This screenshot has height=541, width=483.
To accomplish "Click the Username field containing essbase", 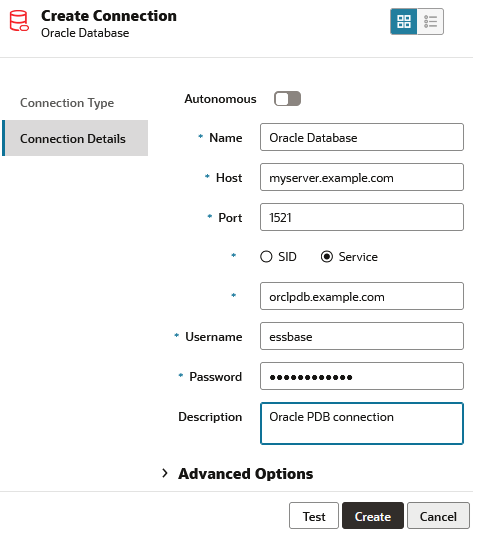I will point(362,336).
